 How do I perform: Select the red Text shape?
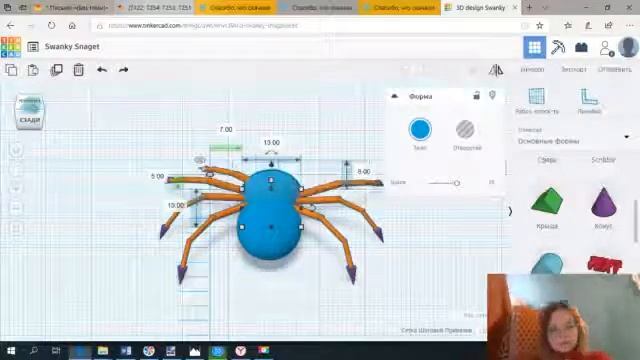(x=604, y=264)
